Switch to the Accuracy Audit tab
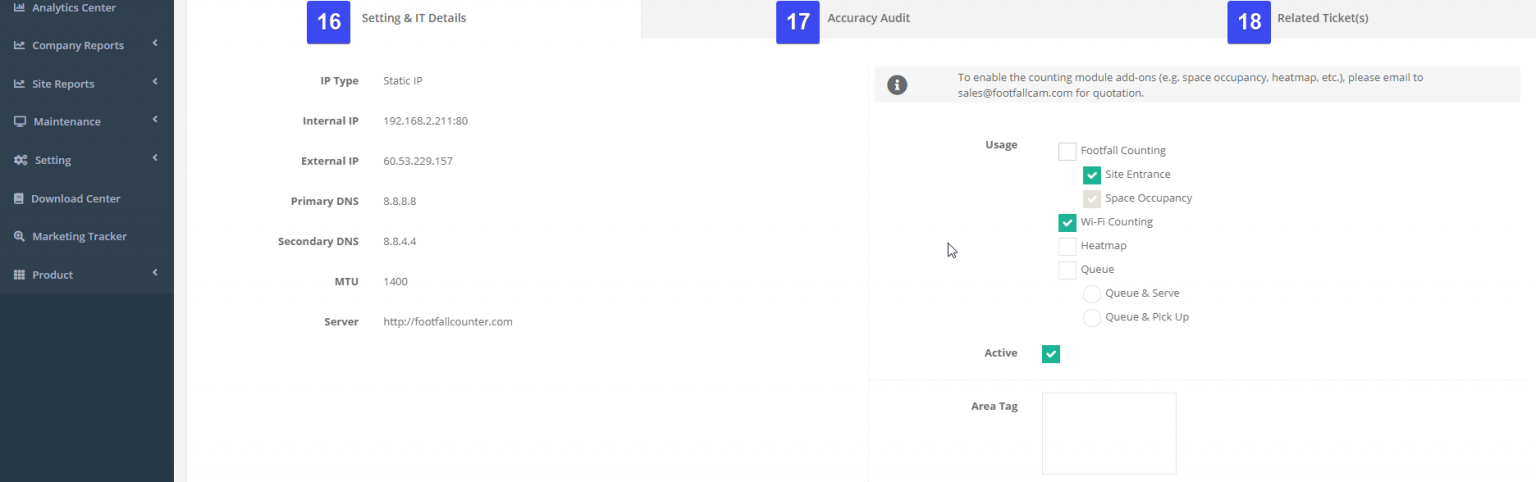 click(x=868, y=18)
